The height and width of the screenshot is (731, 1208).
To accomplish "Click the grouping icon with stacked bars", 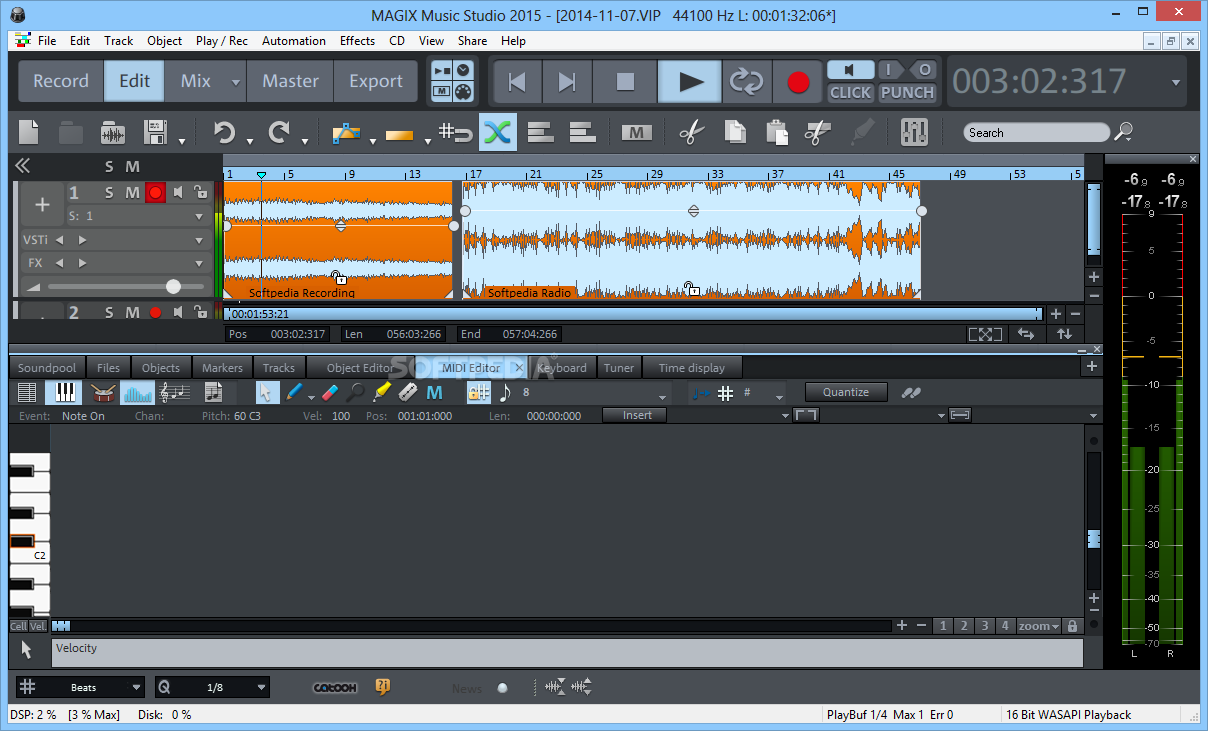I will 540,132.
